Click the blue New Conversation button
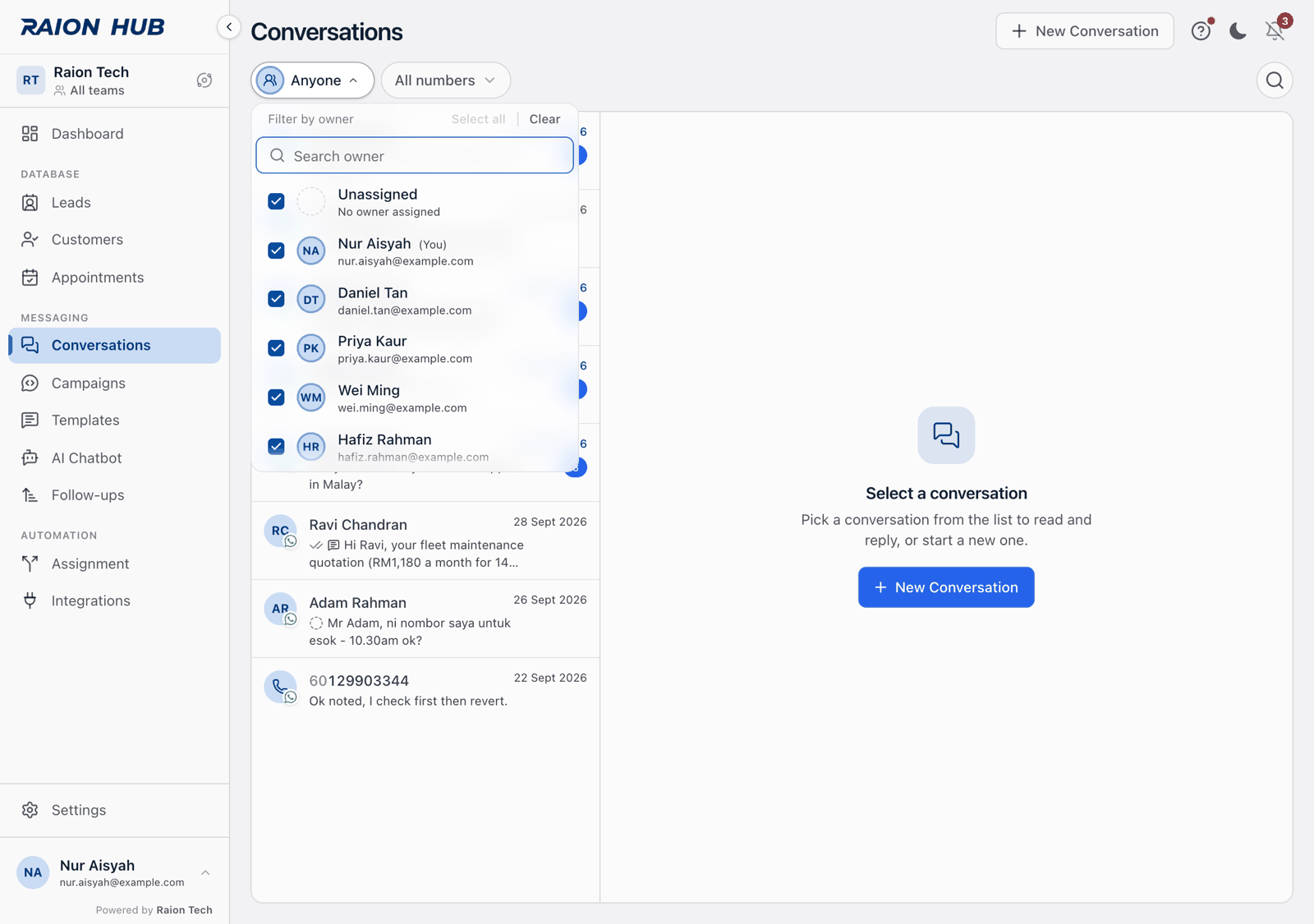 click(x=946, y=587)
